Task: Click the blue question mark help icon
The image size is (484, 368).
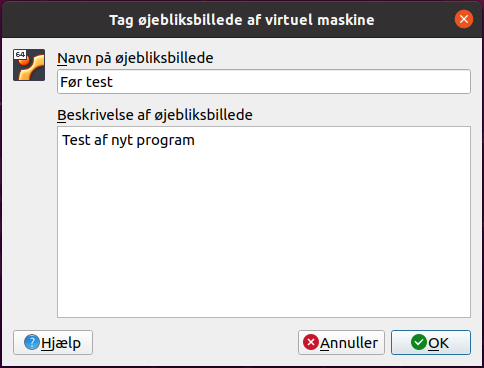Action: [32, 342]
